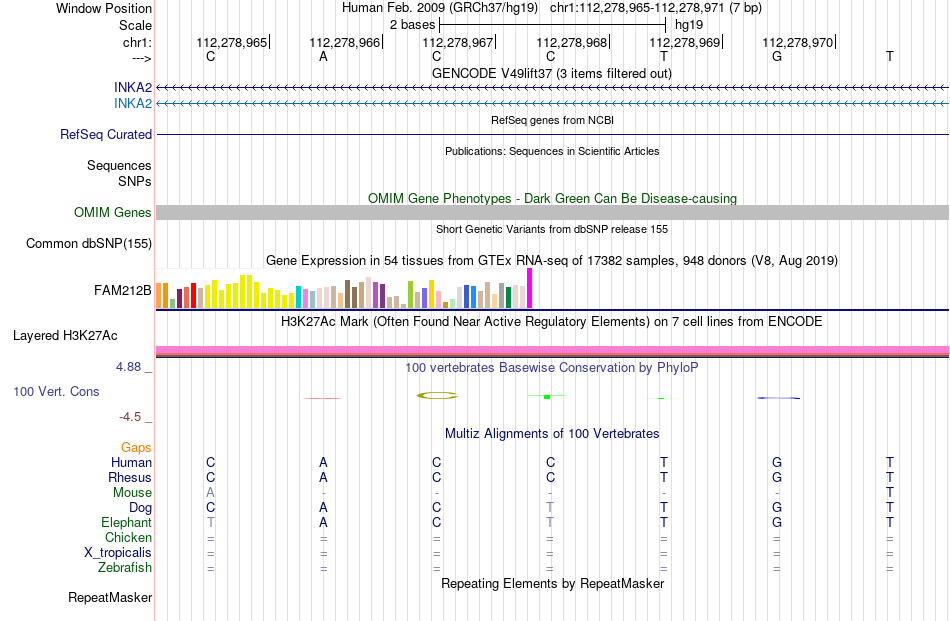Open the 100 Vert. Cons track label

(56, 391)
